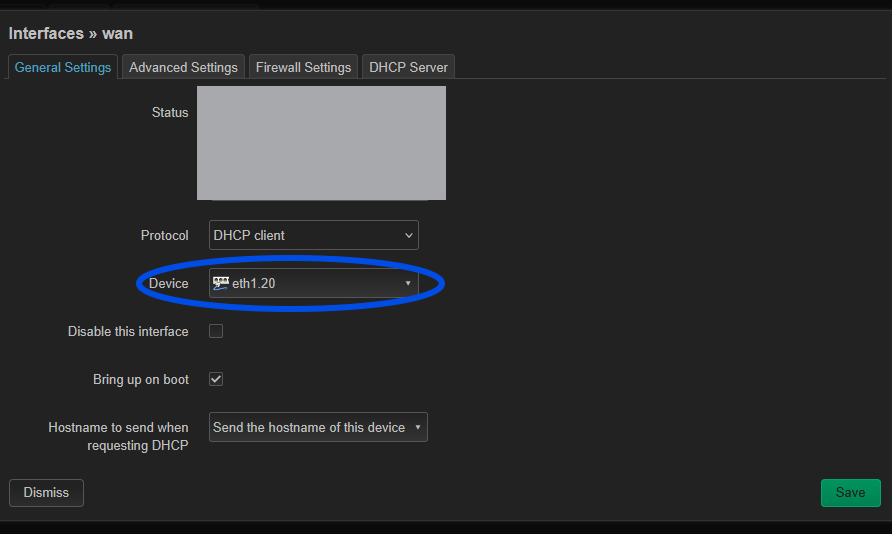Click the Interfaces » wan heading
The height and width of the screenshot is (534, 892).
[71, 34]
